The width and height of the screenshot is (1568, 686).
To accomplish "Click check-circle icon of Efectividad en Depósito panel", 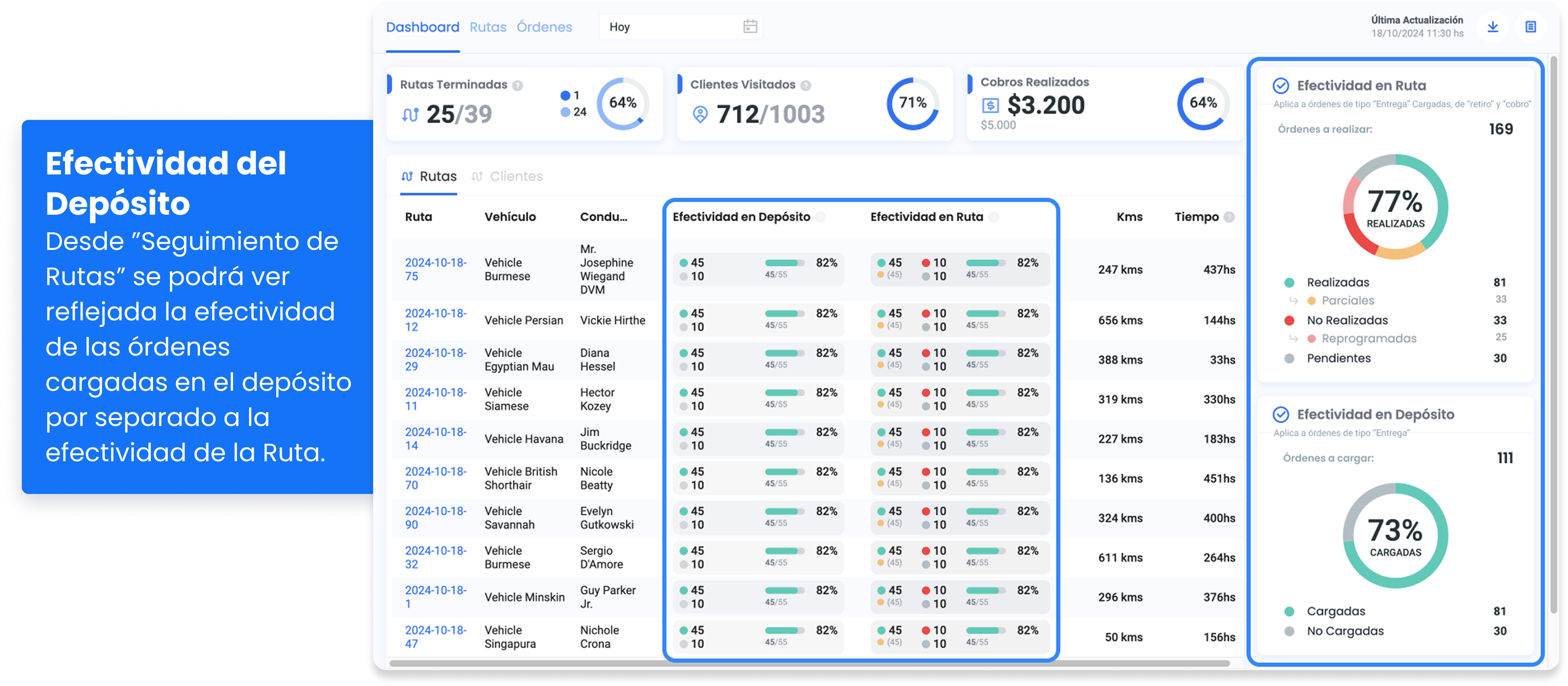I will pos(1281,415).
